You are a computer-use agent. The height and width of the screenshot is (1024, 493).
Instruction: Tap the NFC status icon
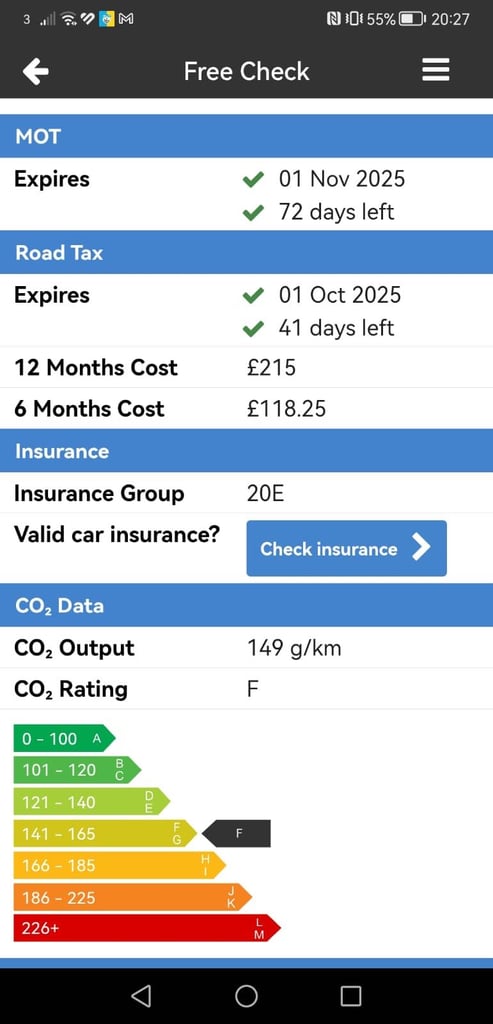click(334, 19)
